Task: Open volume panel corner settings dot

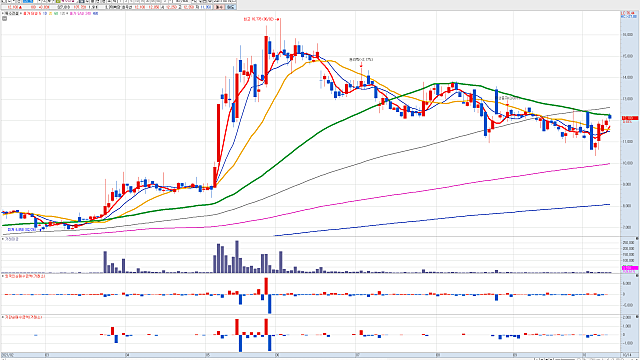Action: tap(637, 238)
